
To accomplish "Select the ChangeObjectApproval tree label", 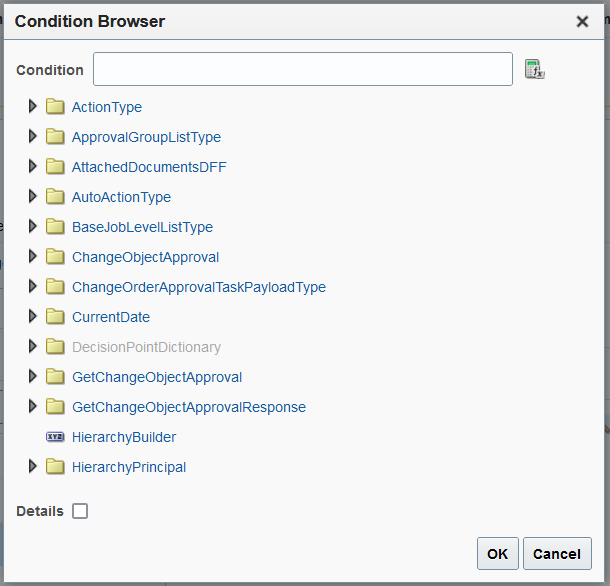I will [x=145, y=257].
